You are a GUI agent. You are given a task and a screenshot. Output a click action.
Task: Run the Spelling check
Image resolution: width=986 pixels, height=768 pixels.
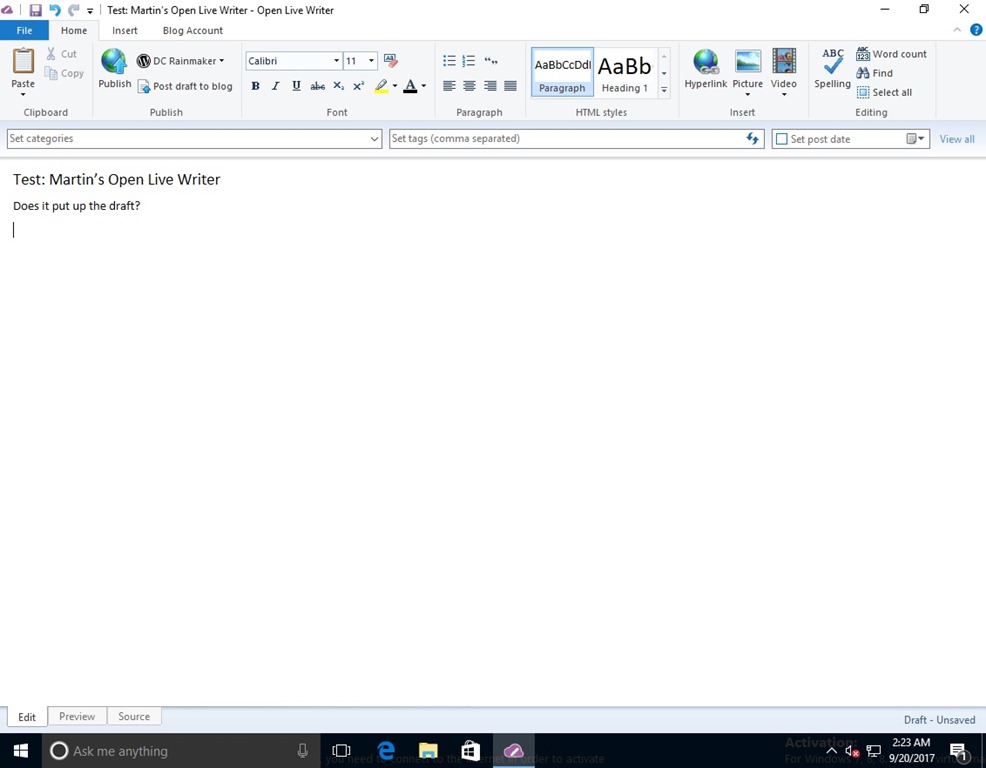pyautogui.click(x=832, y=69)
